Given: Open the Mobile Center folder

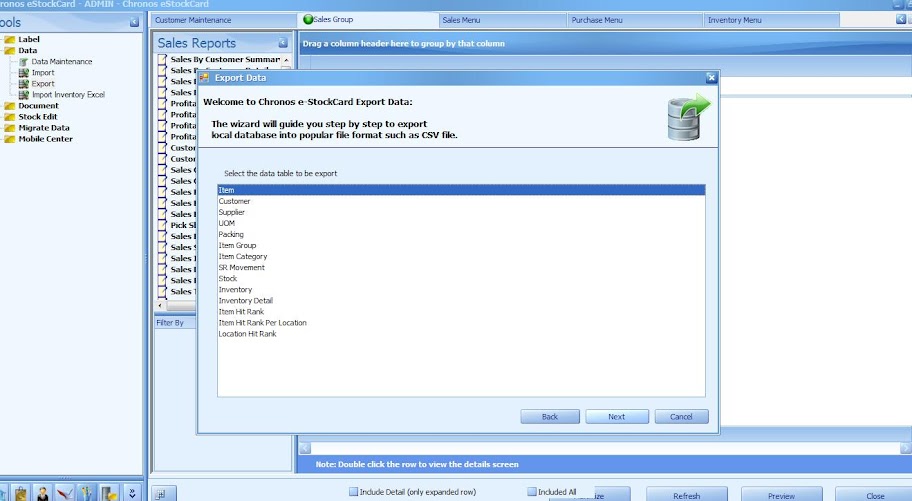Looking at the screenshot, I should pos(45,139).
